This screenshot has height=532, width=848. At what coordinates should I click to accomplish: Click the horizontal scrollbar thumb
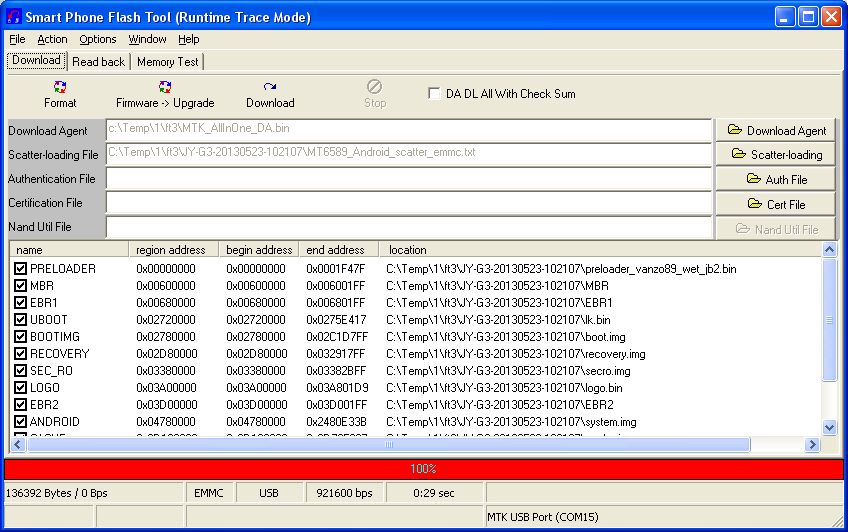[388, 444]
